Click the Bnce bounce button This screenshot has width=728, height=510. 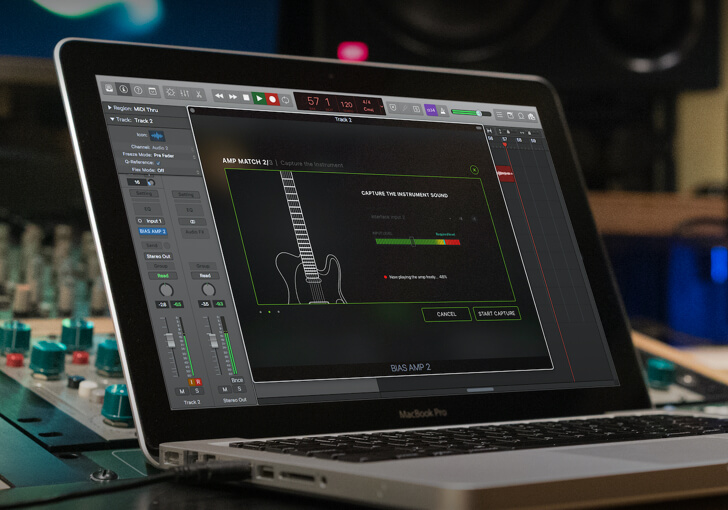[x=237, y=380]
